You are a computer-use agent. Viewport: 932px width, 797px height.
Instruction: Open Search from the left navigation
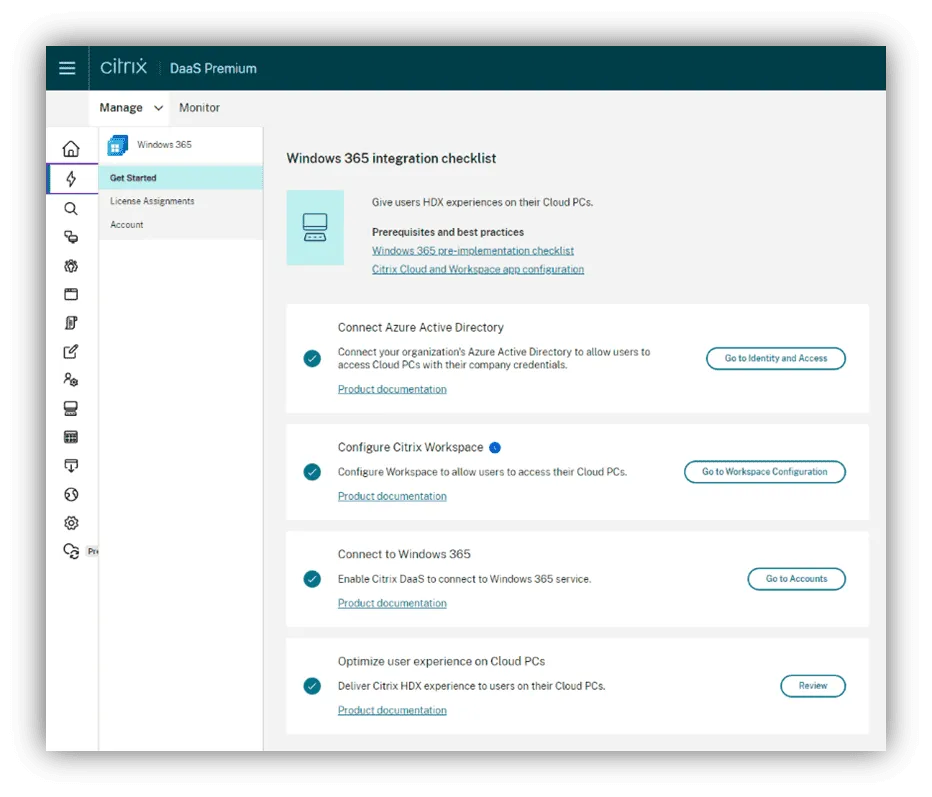coord(71,208)
